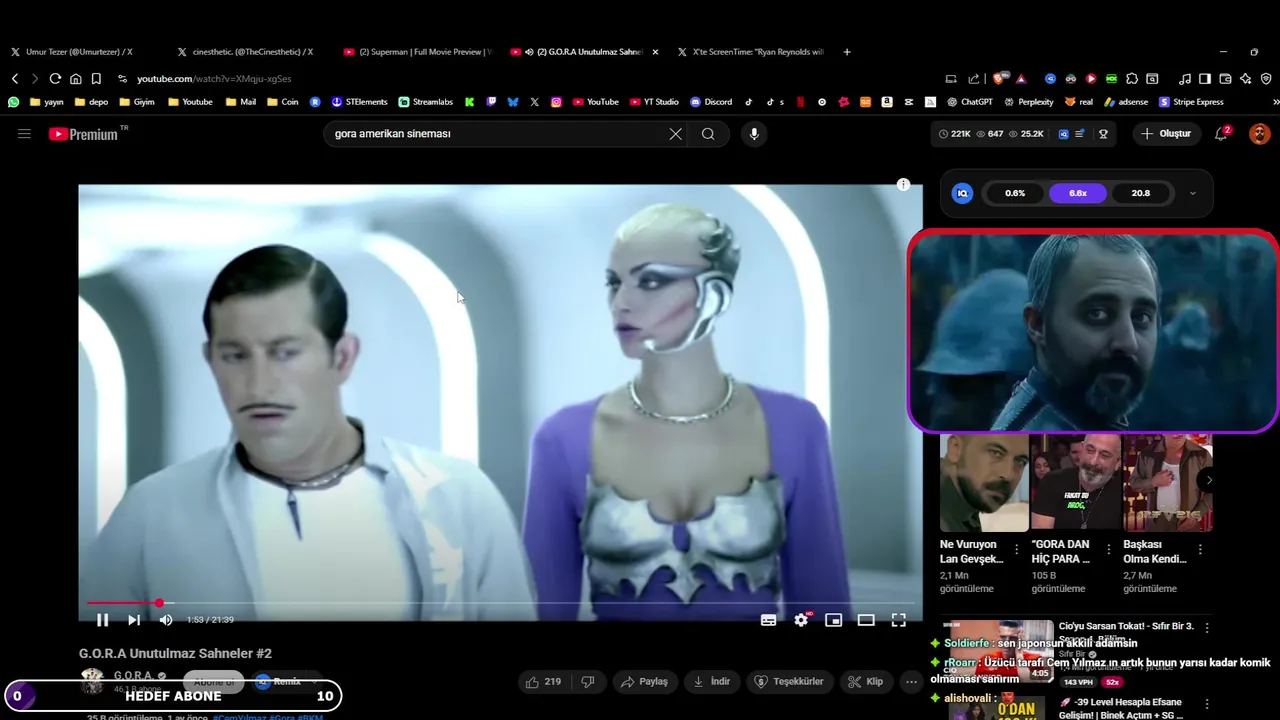Switch to 'X'te ScreenTime: Ryan Reynolds' tab
This screenshot has height=720, width=1280.
tap(750, 52)
